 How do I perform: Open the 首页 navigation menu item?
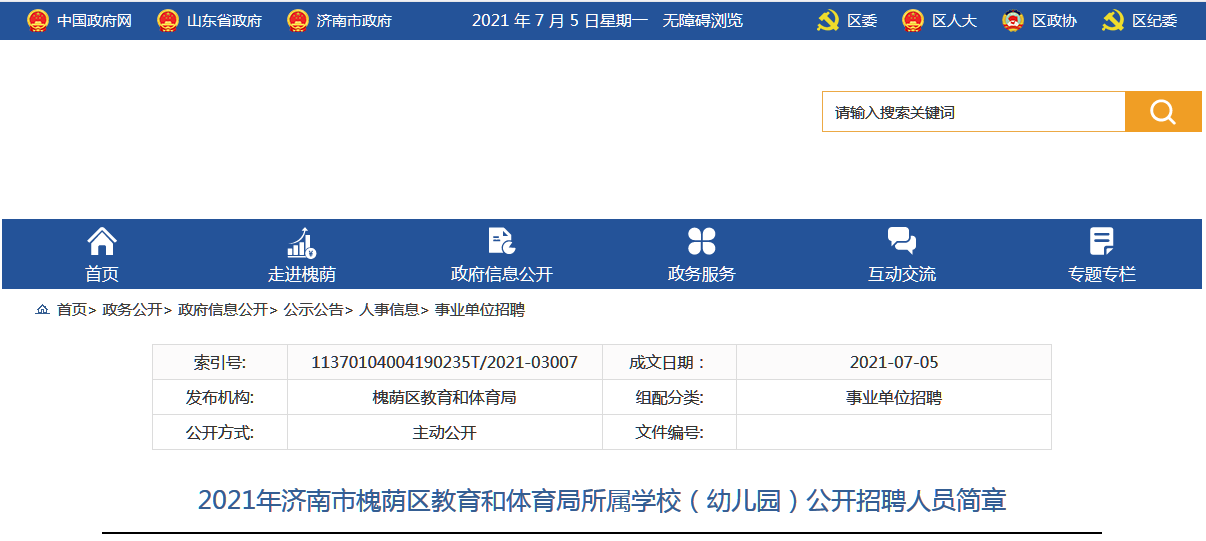(102, 274)
